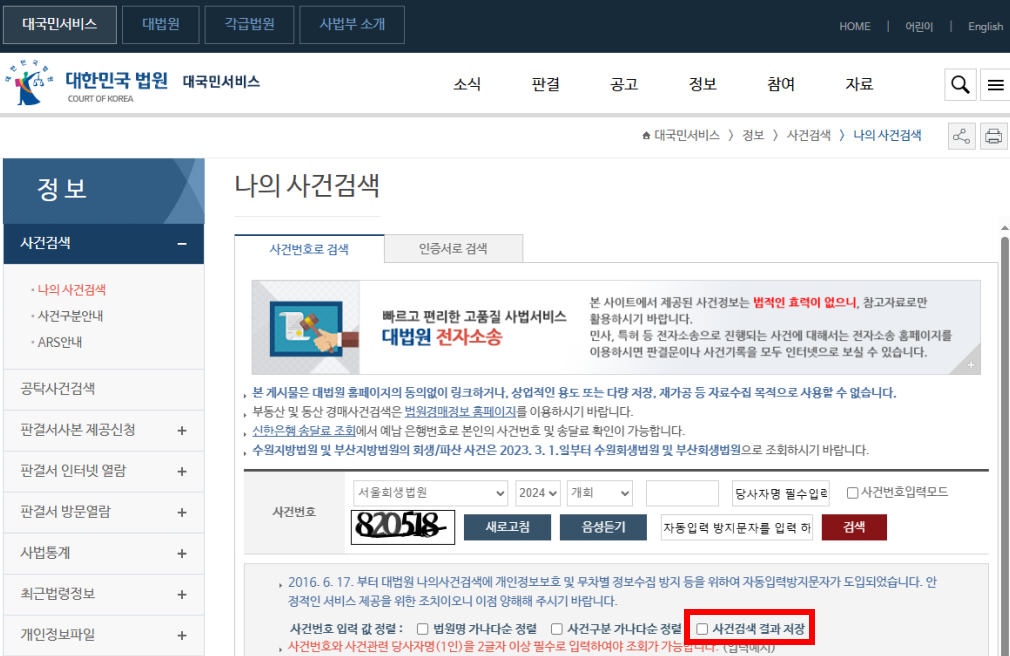The height and width of the screenshot is (656, 1010).
Task: Click 자동입력 방지문자 input field
Action: [737, 527]
